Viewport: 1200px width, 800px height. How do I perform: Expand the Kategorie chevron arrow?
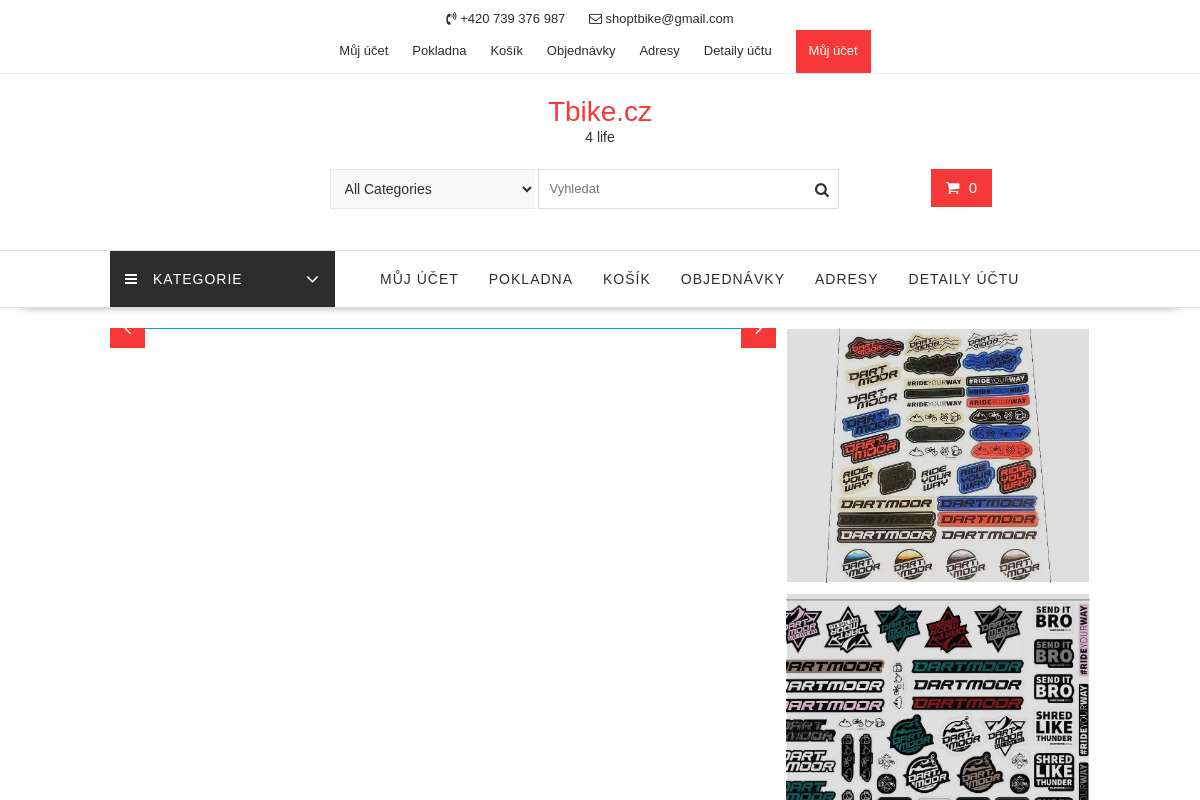[x=312, y=280]
